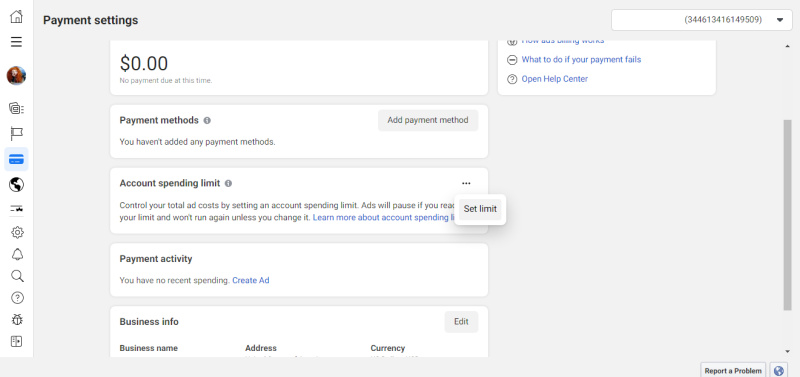The width and height of the screenshot is (800, 377).
Task: Open the settings gear in sidebar
Action: [x=17, y=232]
